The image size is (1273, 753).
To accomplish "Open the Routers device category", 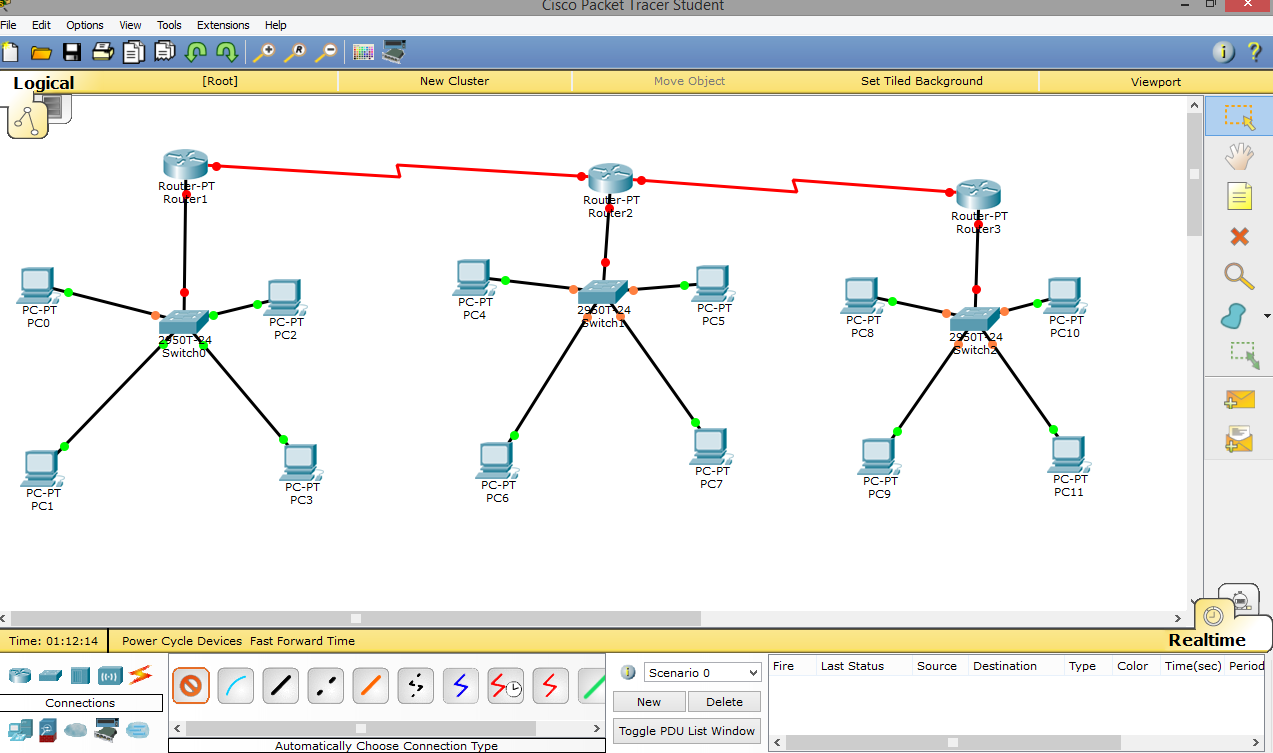I will tap(19, 675).
